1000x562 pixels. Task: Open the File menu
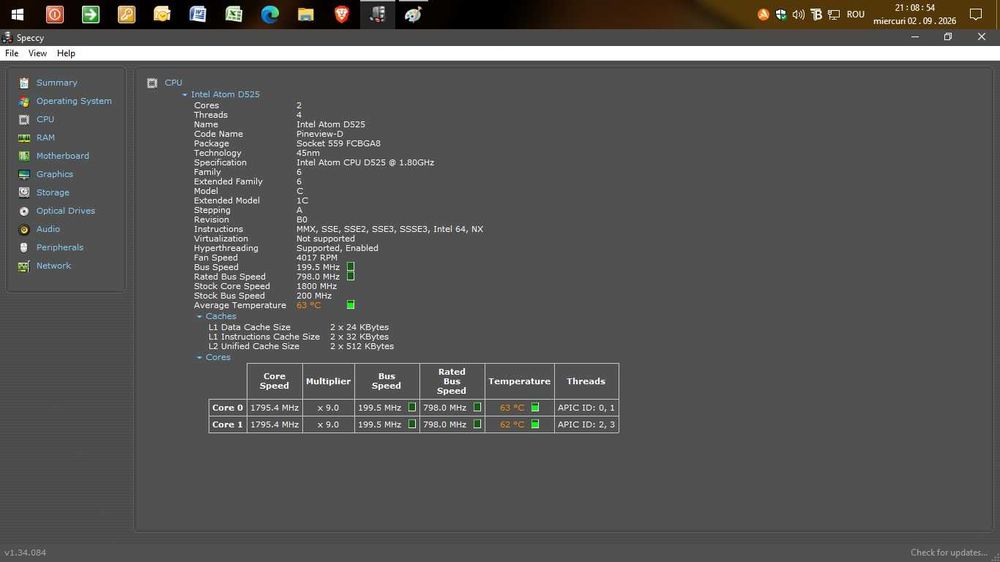point(11,53)
